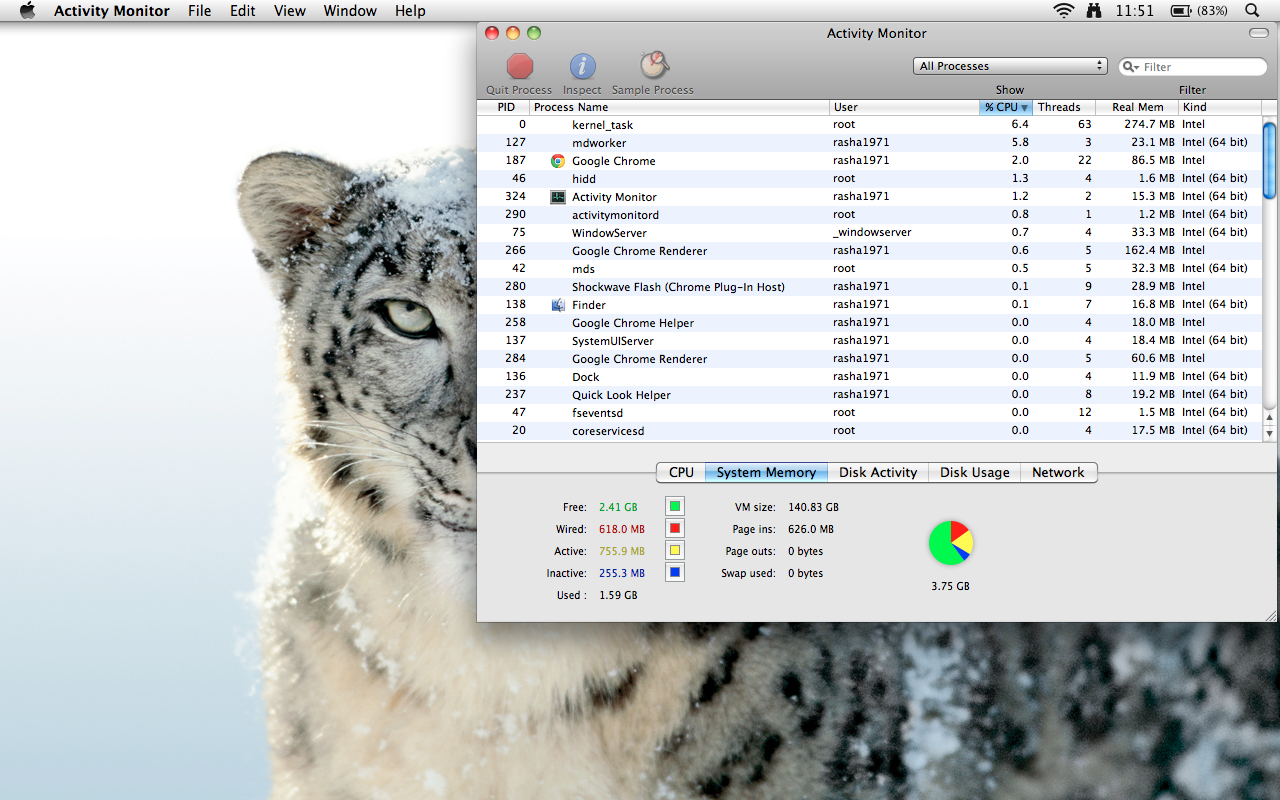The width and height of the screenshot is (1280, 800).
Task: Sort by Process Name column header
Action: pyautogui.click(x=680, y=107)
